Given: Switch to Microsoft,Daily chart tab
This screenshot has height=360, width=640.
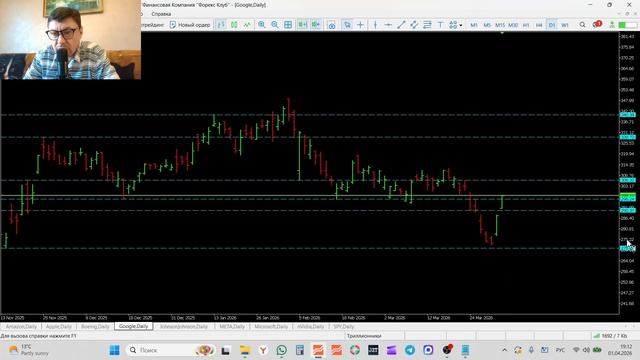Looking at the screenshot, I should [271, 327].
